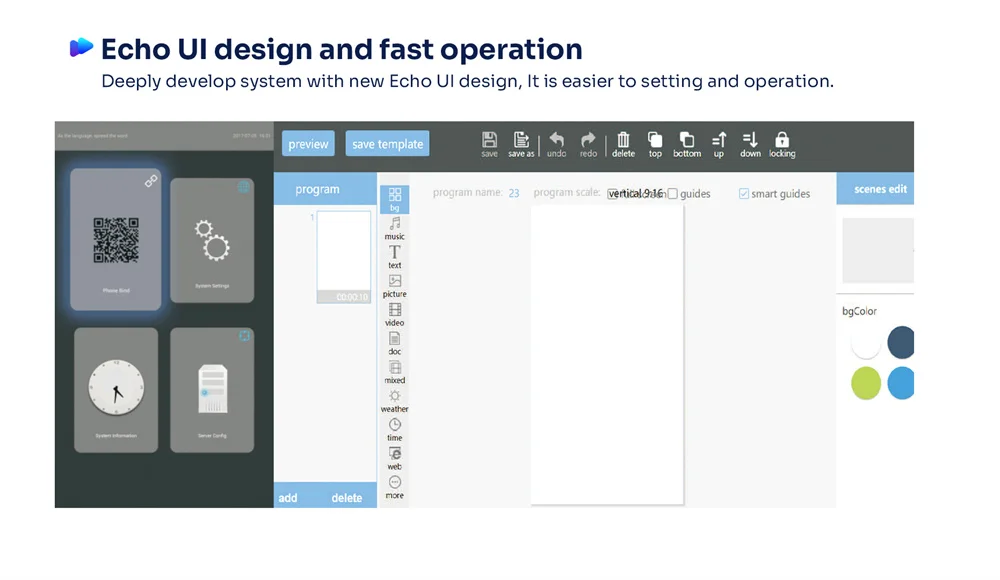Open the more options in sidebar
1000x580 pixels.
[395, 486]
